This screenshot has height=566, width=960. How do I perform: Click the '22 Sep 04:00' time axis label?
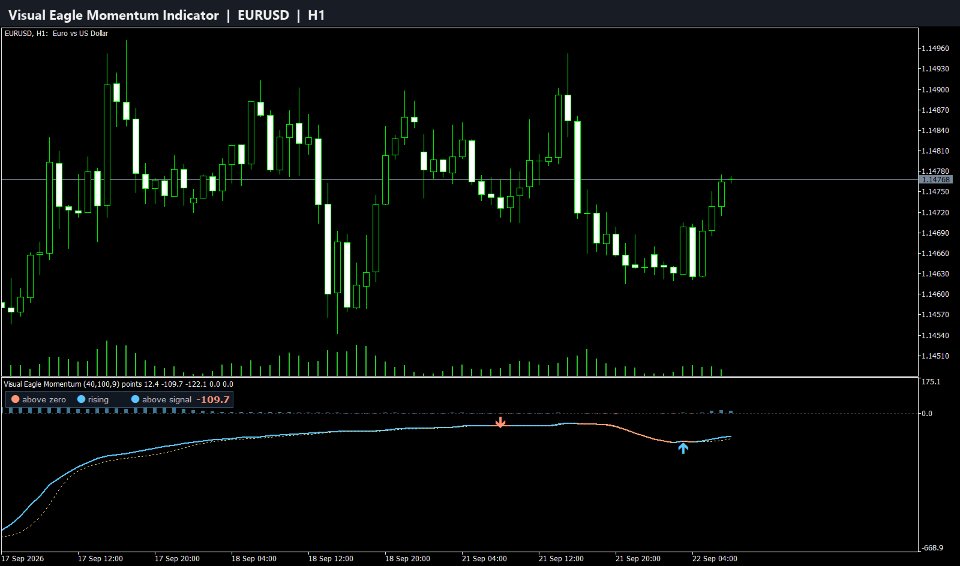(x=714, y=559)
